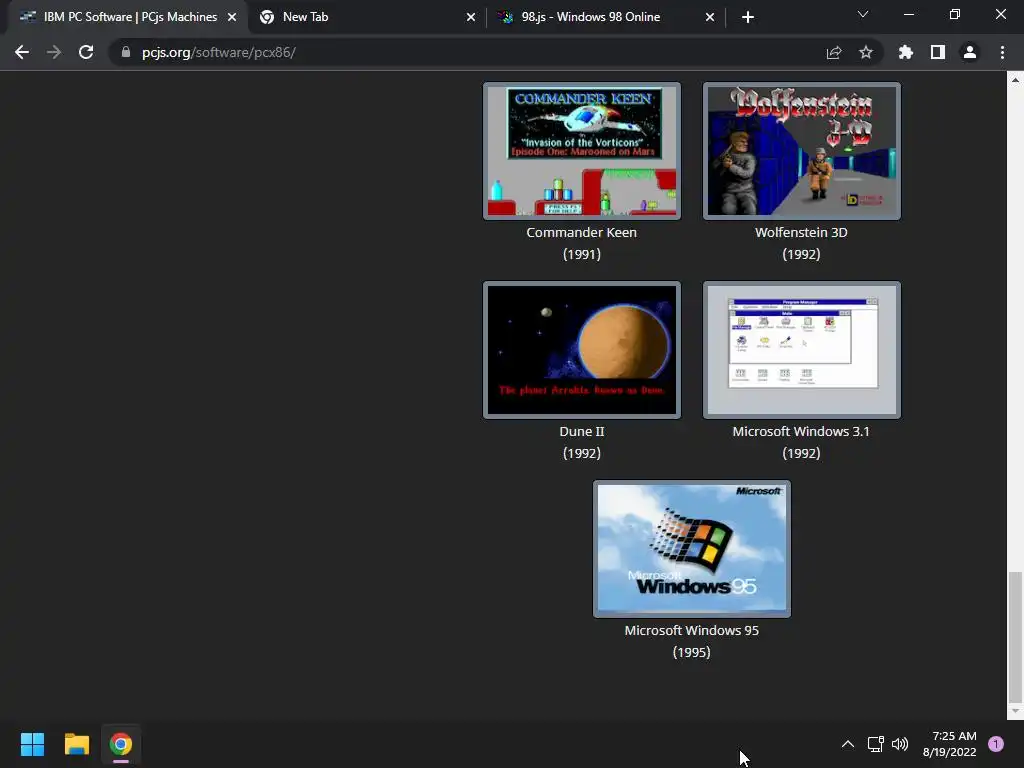Screen dimensions: 1024x768
Task: Click the Wolfenstein 3D title link
Action: [x=801, y=232]
